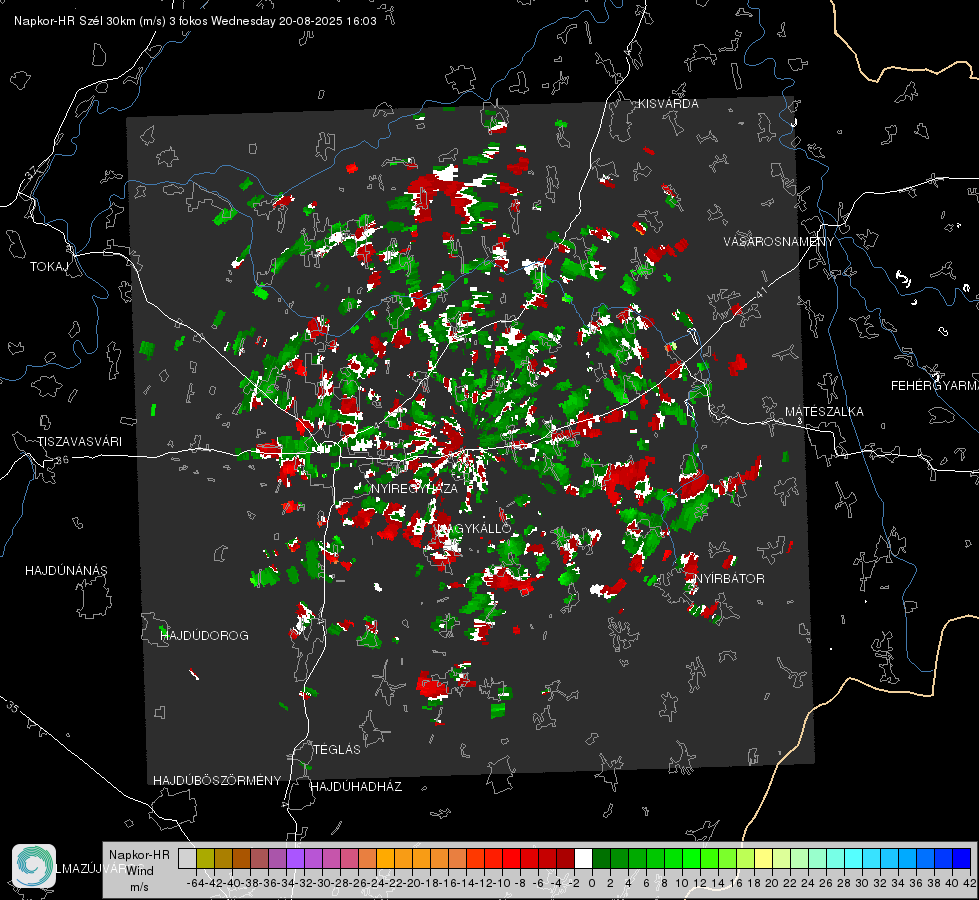
Task: Click the legend value 0
Action: point(592,883)
